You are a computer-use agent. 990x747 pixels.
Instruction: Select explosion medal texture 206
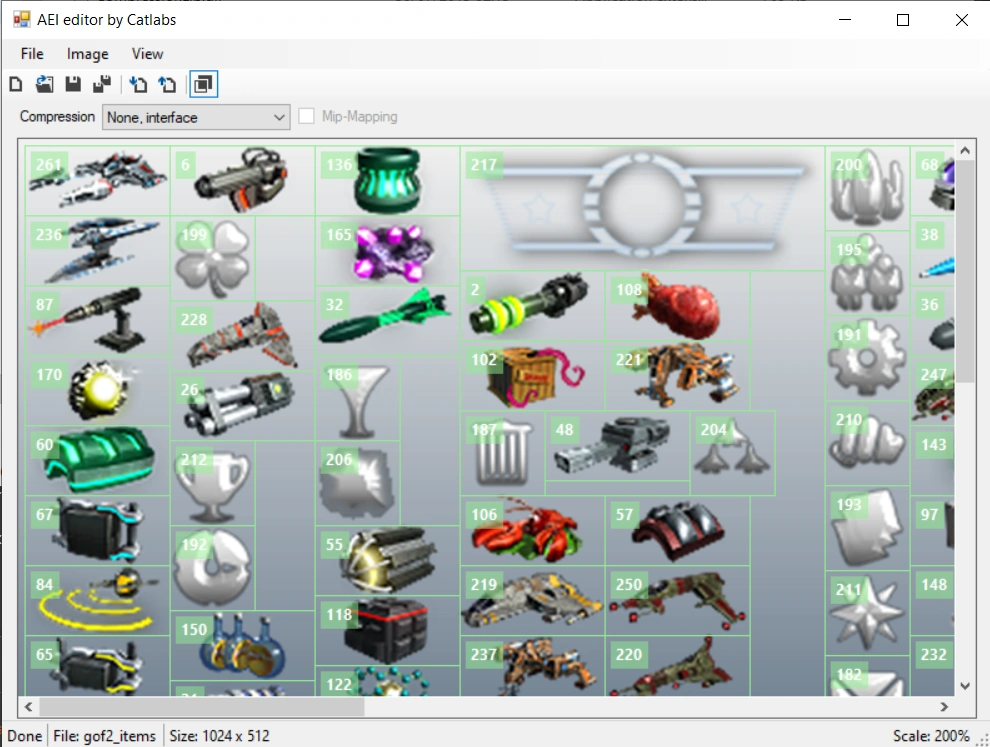358,483
